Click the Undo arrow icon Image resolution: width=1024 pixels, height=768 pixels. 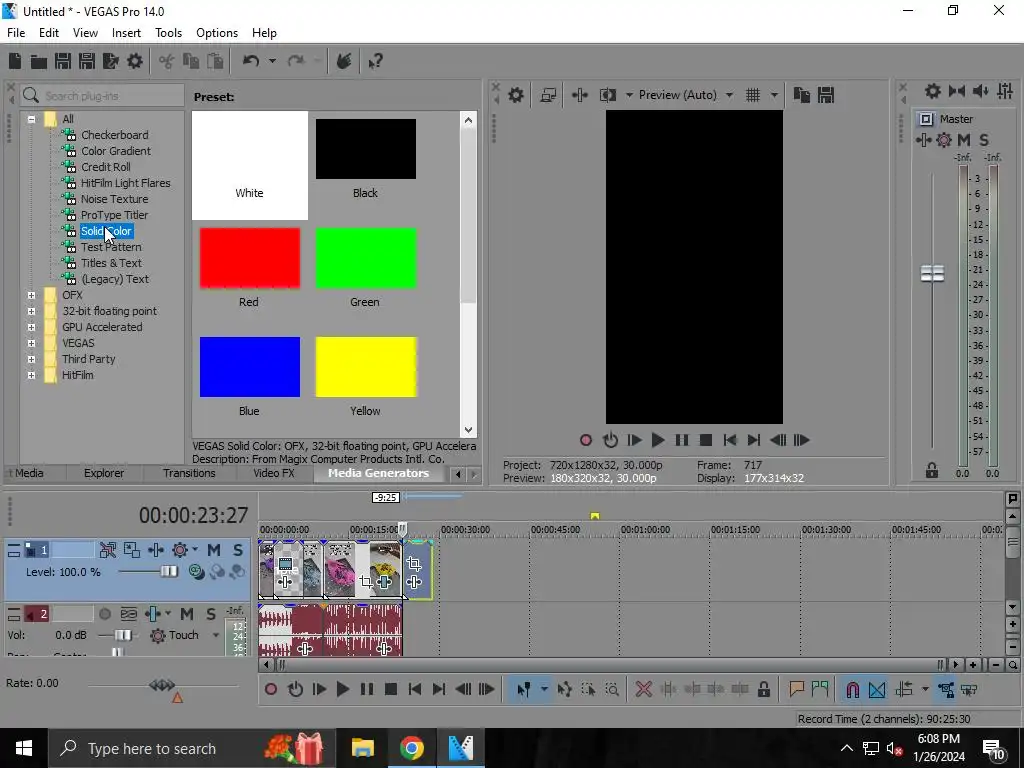coord(251,61)
